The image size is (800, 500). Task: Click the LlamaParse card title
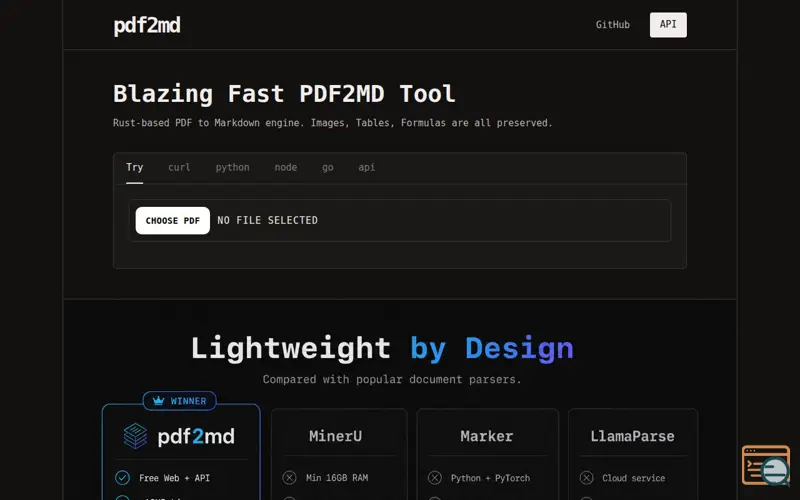(632, 436)
